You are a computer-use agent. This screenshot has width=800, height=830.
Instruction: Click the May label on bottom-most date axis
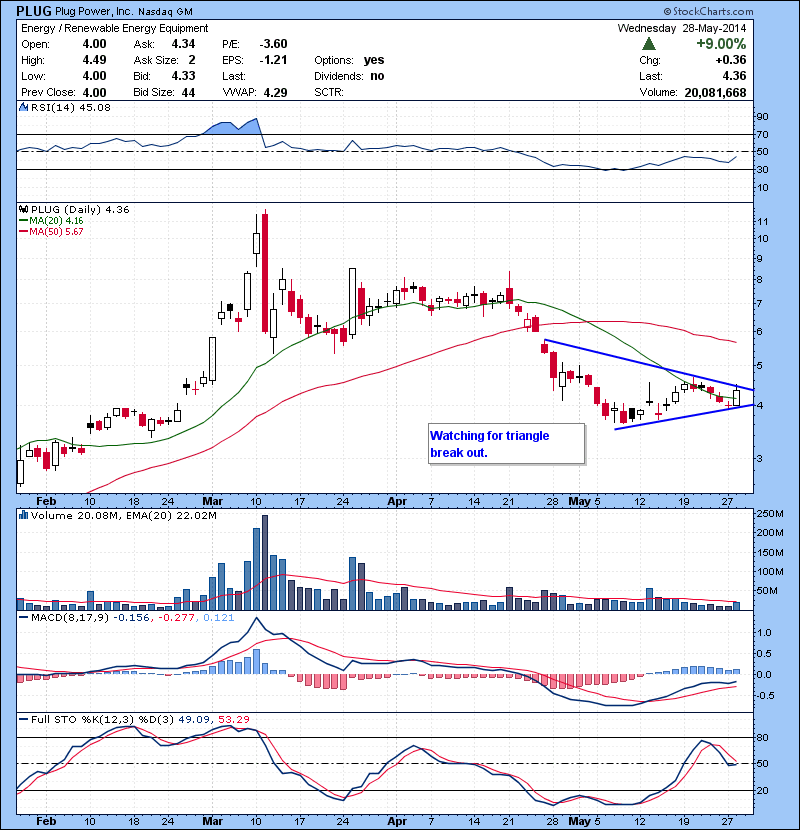pos(579,821)
